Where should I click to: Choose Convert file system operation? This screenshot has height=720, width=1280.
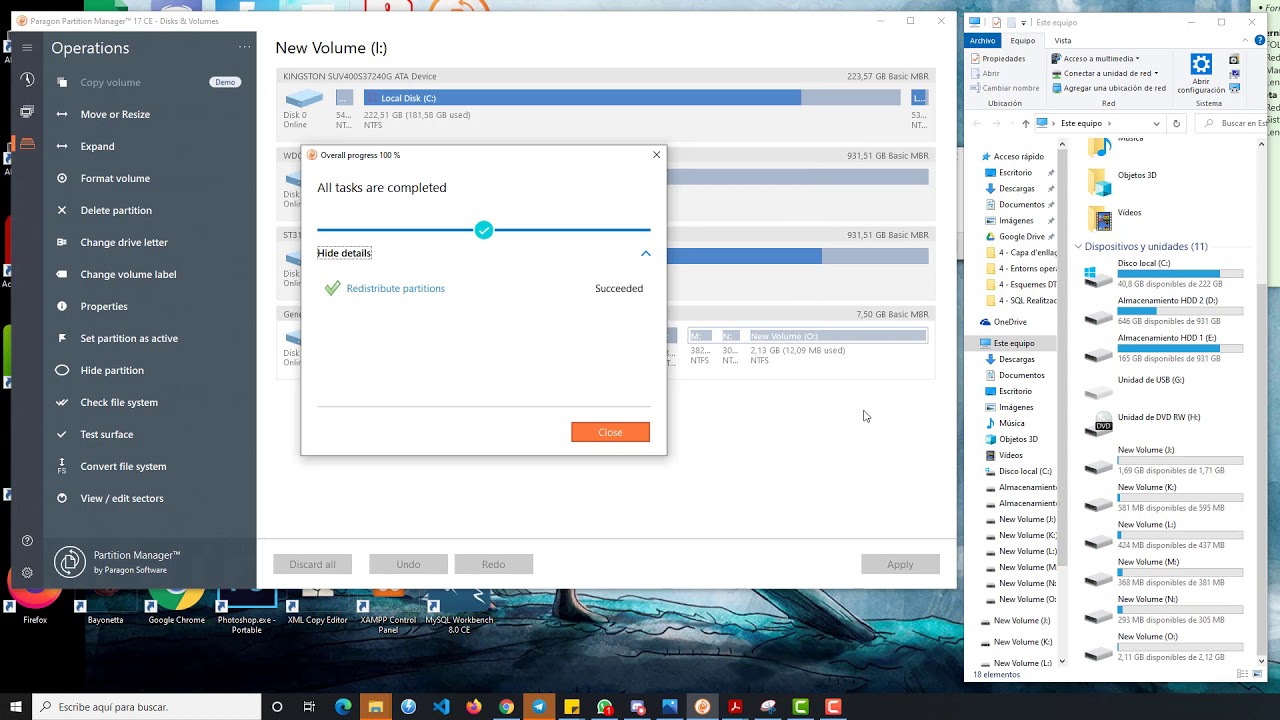click(x=150, y=466)
